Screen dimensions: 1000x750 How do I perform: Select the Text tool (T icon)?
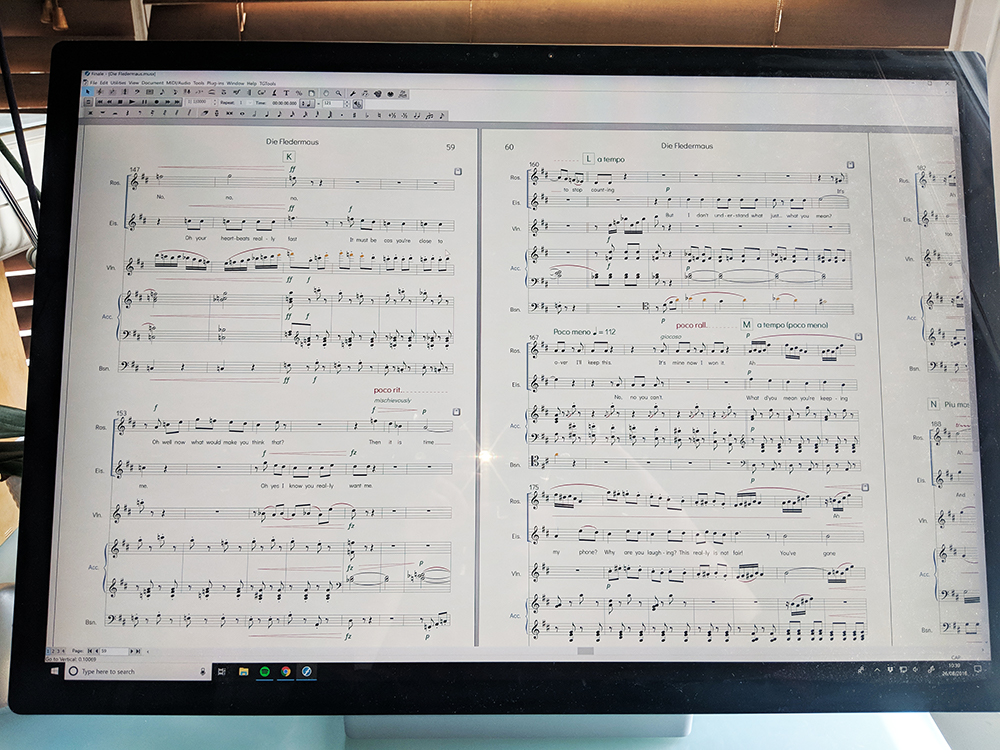point(286,93)
